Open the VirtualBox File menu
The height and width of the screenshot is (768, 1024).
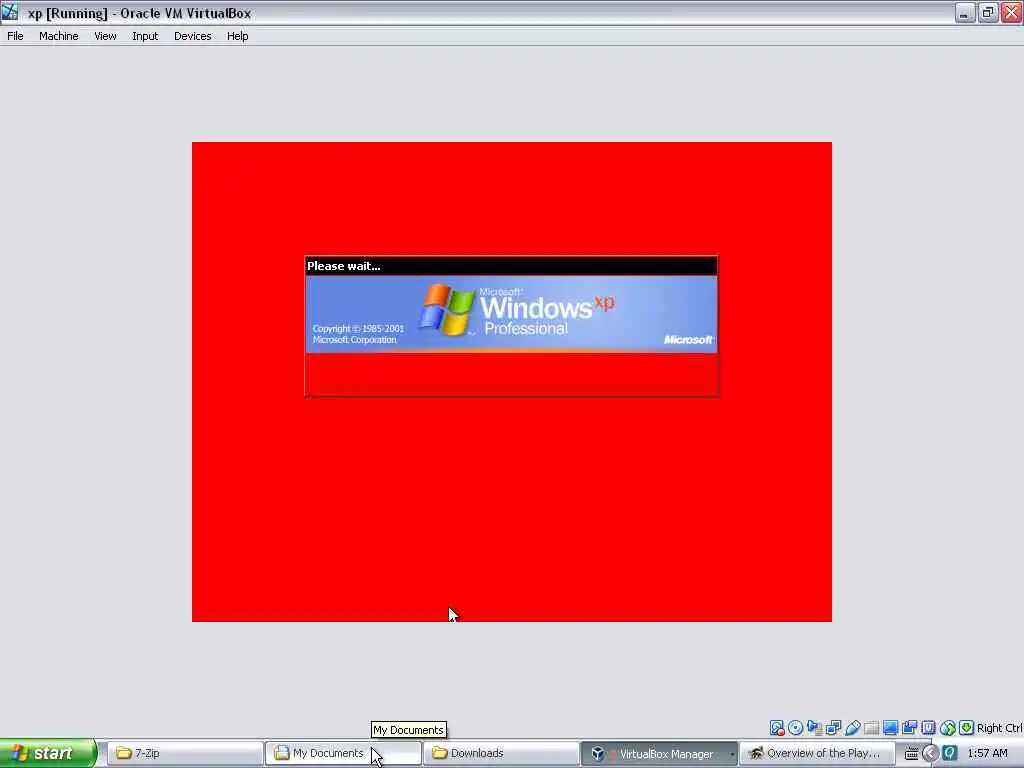coord(15,36)
